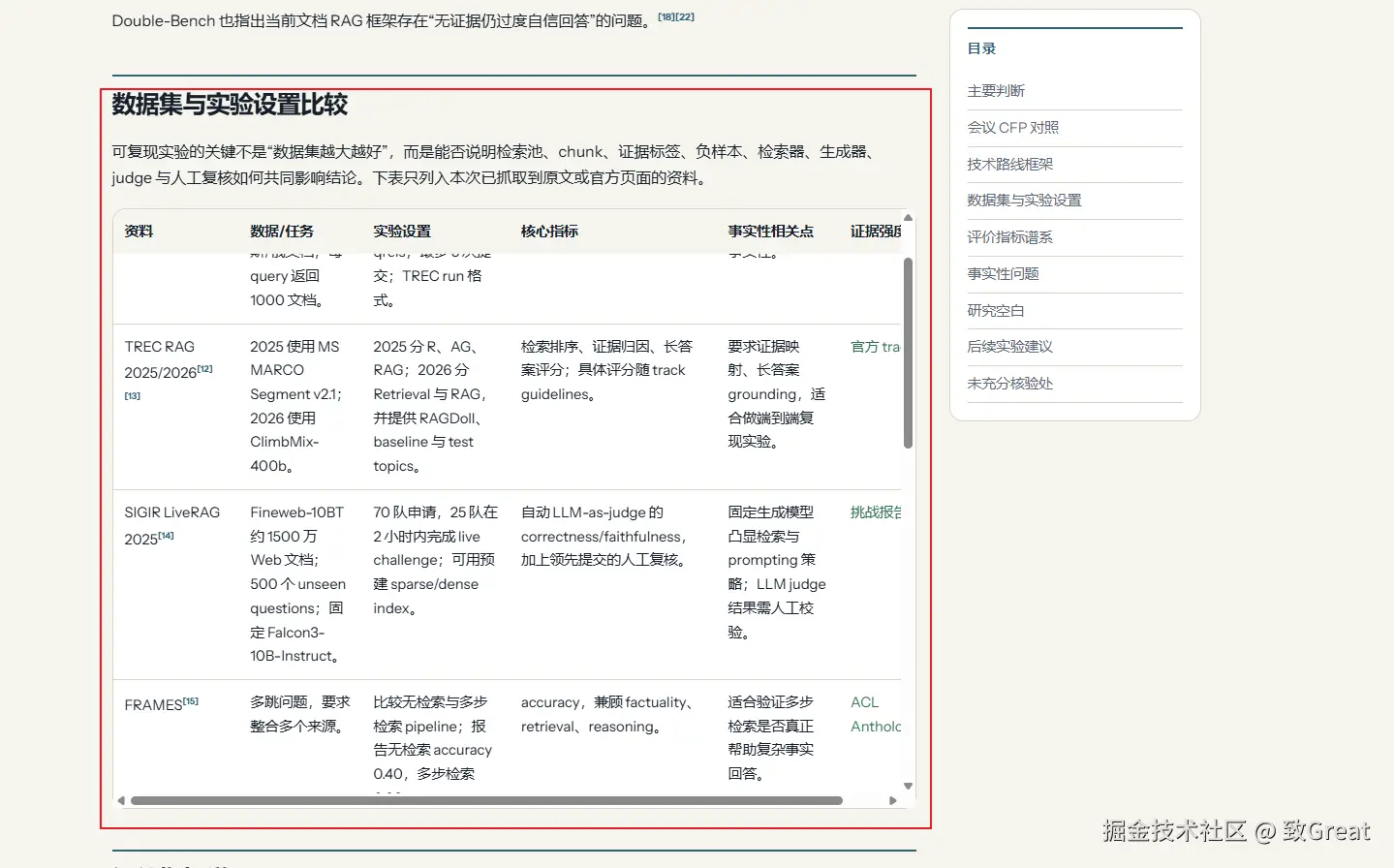Open the 评价指标谱系 contents entry
The height and width of the screenshot is (868, 1394).
1009,237
